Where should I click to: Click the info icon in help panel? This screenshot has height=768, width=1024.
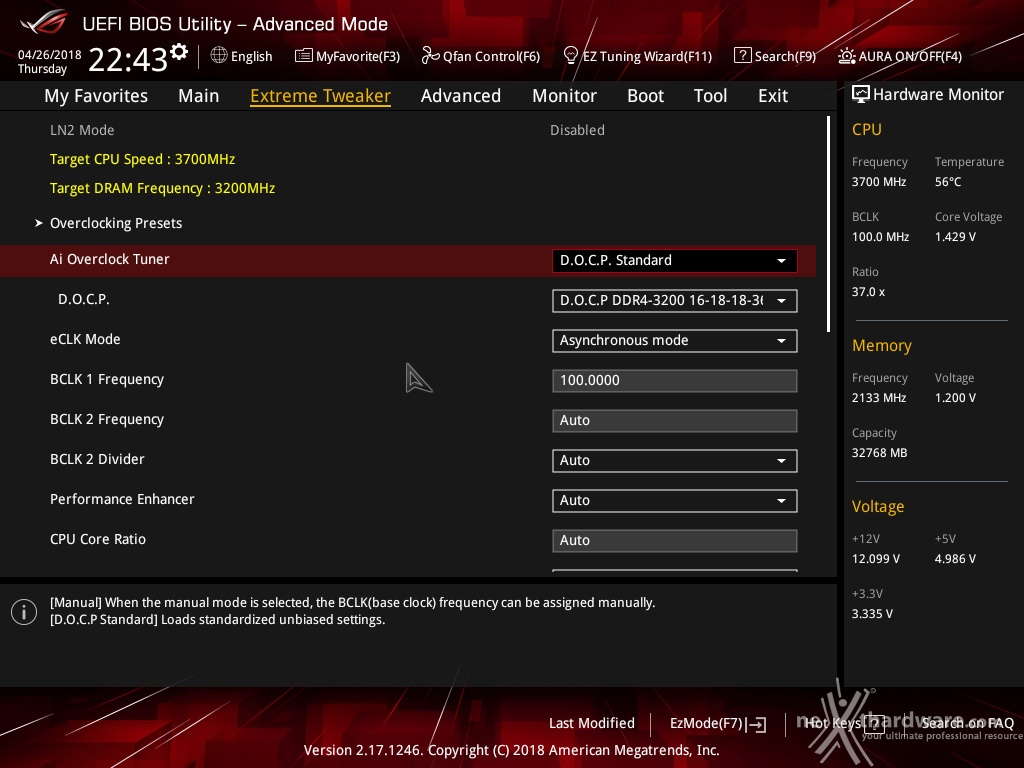point(24,612)
